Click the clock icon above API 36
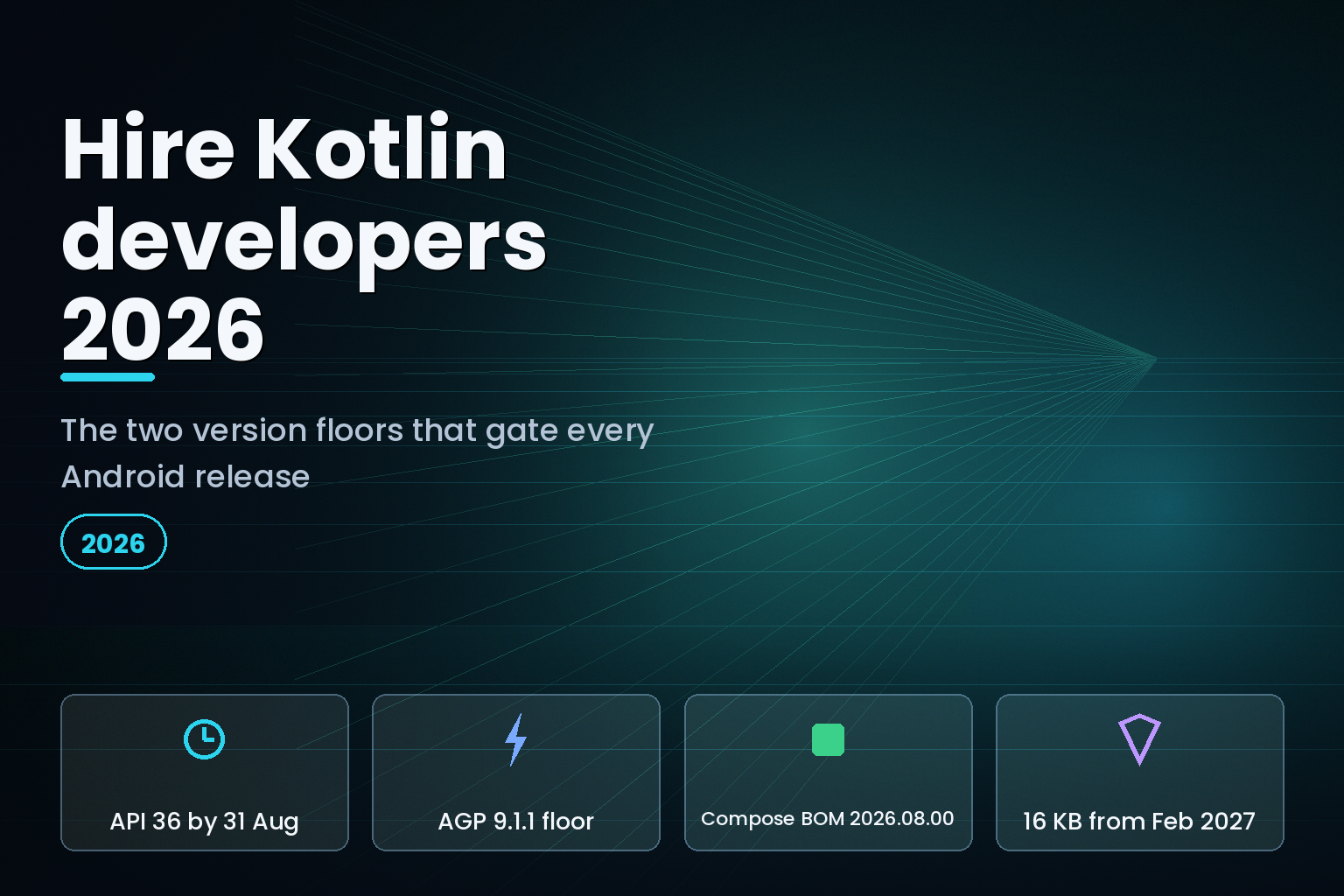Image resolution: width=1344 pixels, height=896 pixels. click(204, 739)
